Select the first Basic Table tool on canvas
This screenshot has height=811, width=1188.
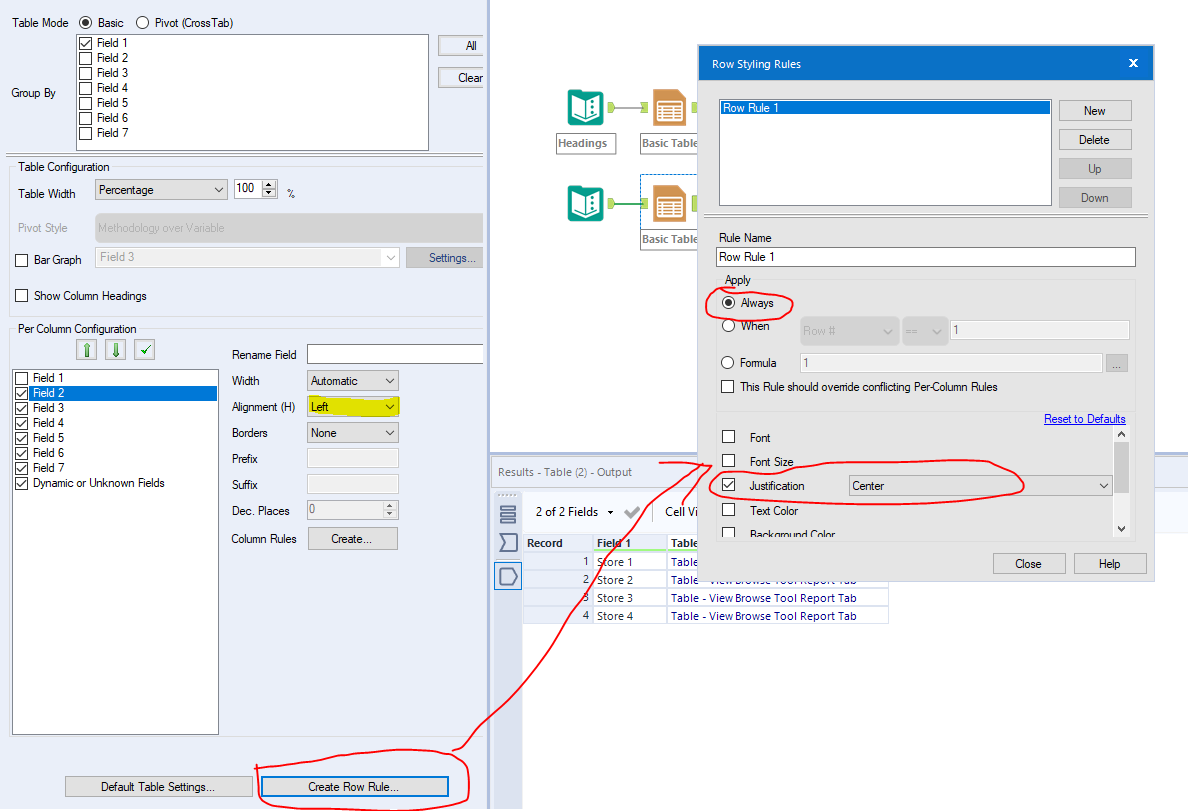670,108
